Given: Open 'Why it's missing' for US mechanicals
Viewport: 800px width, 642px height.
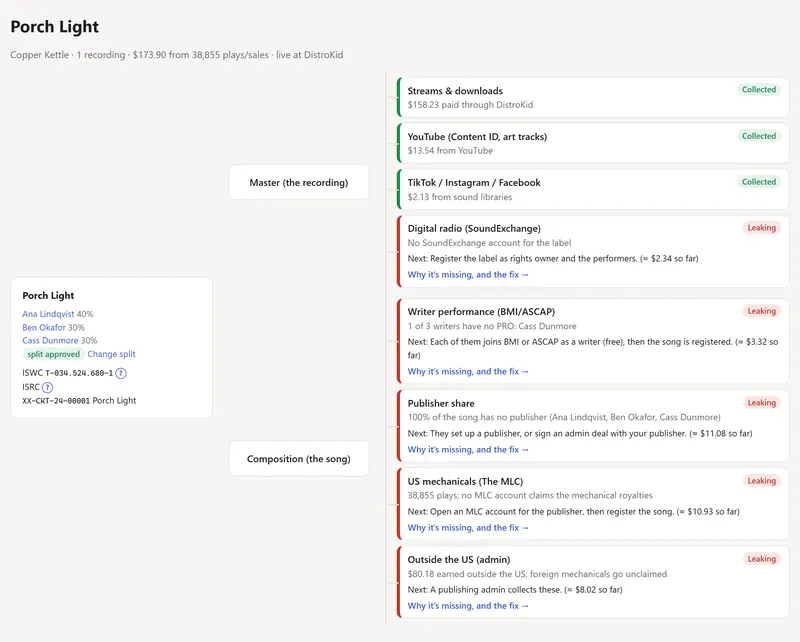Looking at the screenshot, I should 468,528.
